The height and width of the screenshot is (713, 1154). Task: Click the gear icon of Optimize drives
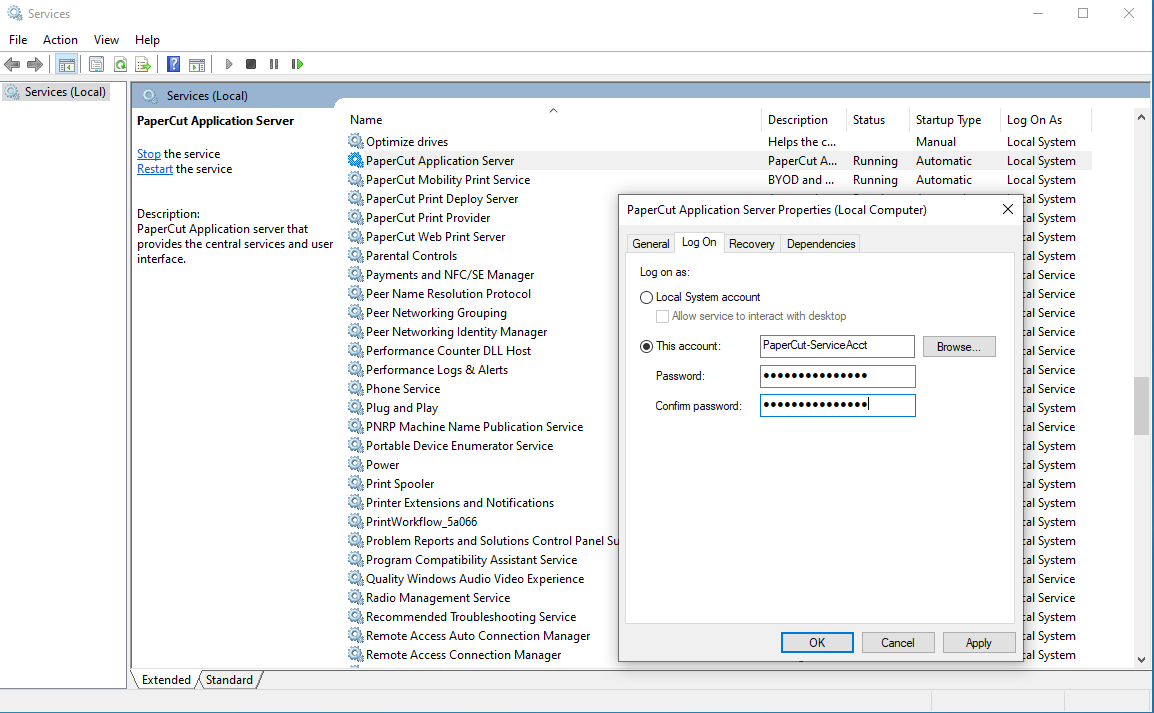[x=356, y=141]
